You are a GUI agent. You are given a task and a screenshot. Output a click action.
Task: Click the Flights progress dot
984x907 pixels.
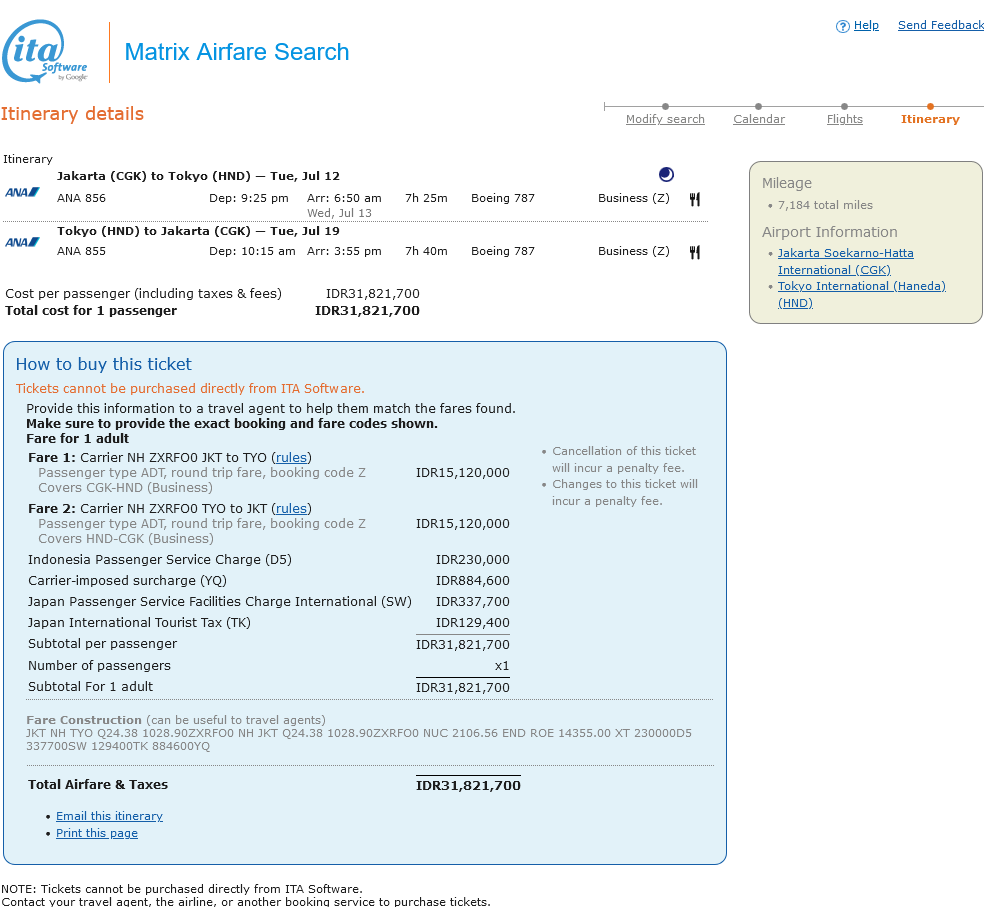click(x=845, y=106)
